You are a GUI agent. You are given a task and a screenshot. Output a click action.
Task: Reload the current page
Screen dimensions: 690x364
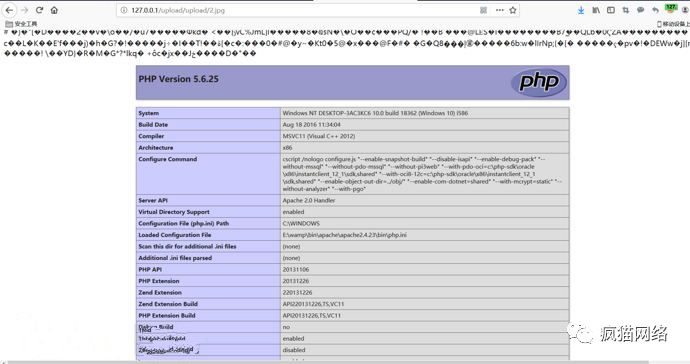39,10
